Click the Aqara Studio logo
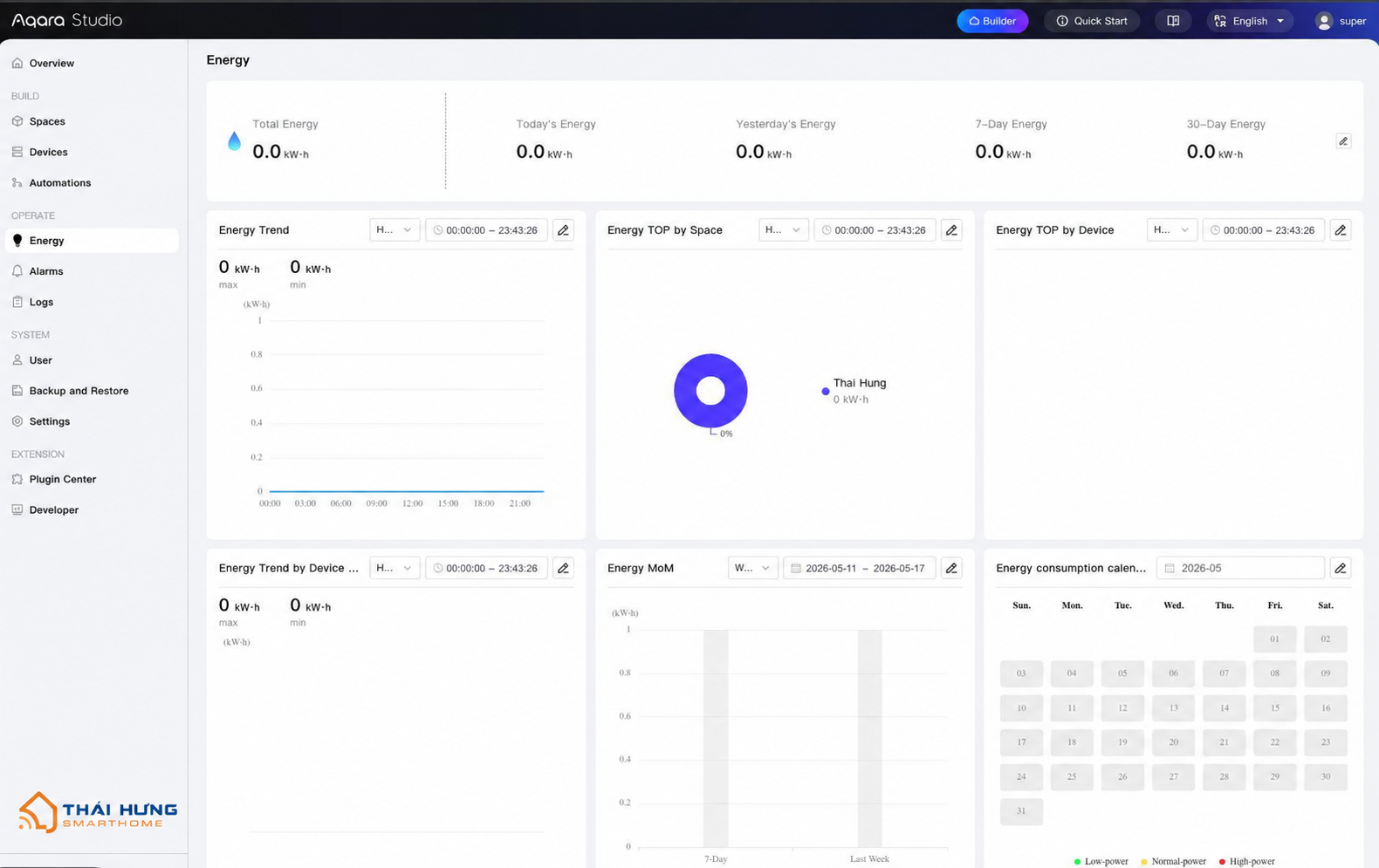This screenshot has width=1379, height=868. [x=67, y=20]
